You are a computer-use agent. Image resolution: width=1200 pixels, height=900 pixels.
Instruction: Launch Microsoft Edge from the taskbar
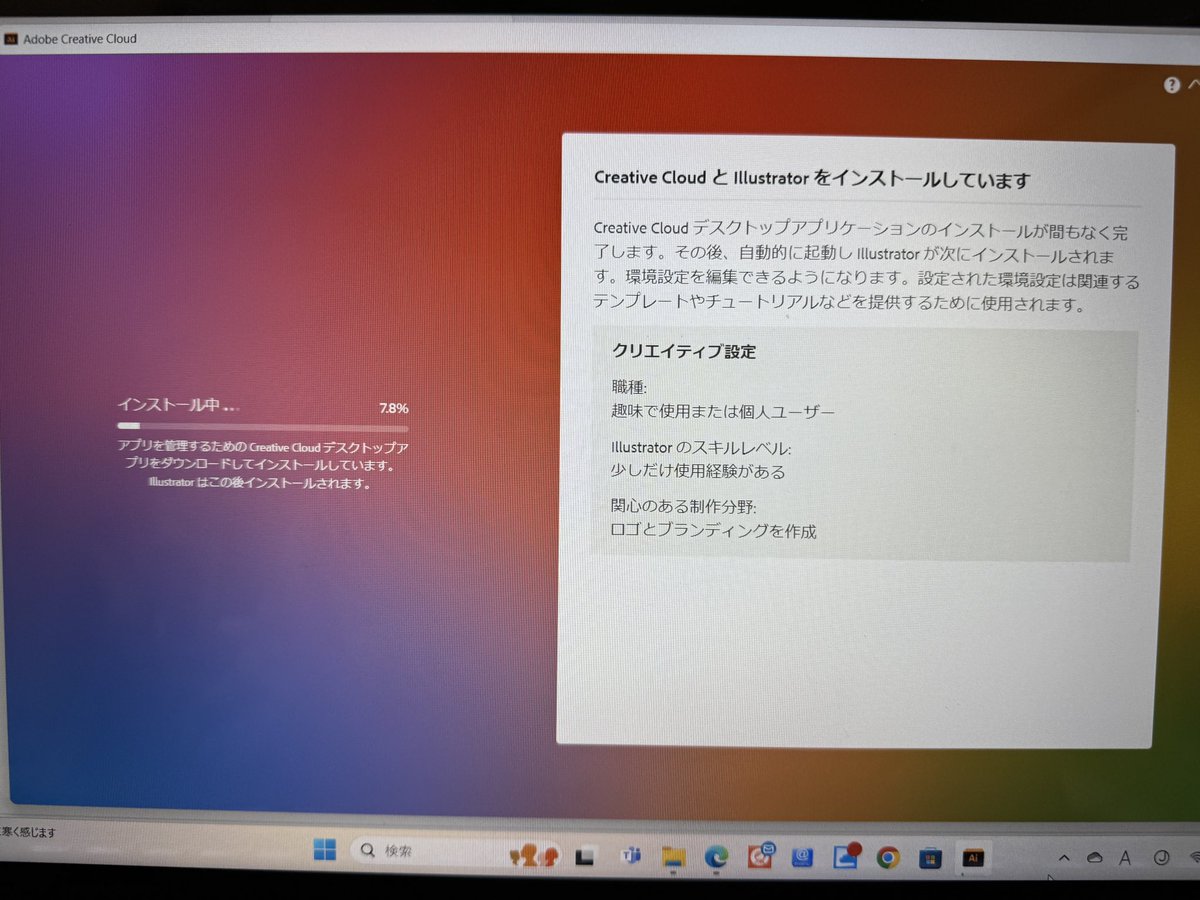tap(716, 857)
